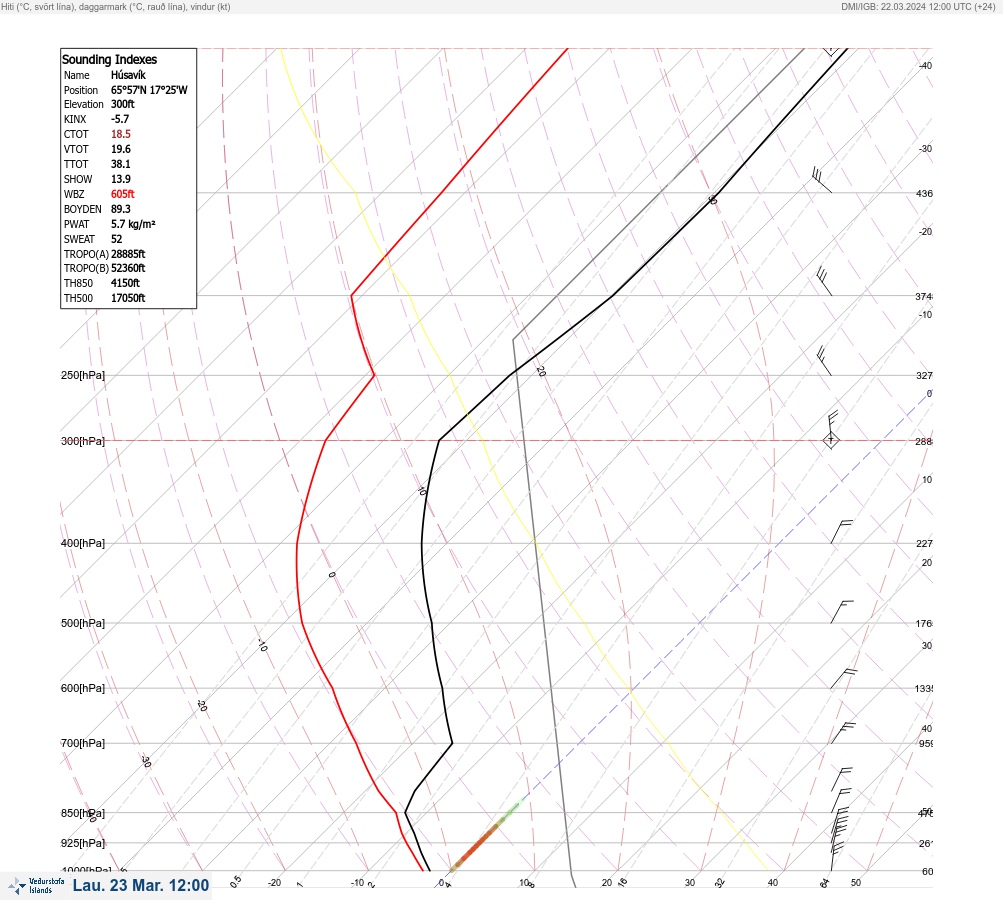Click the SWEAT value 52
Viewport: 1003px width, 900px height.
pyautogui.click(x=116, y=239)
